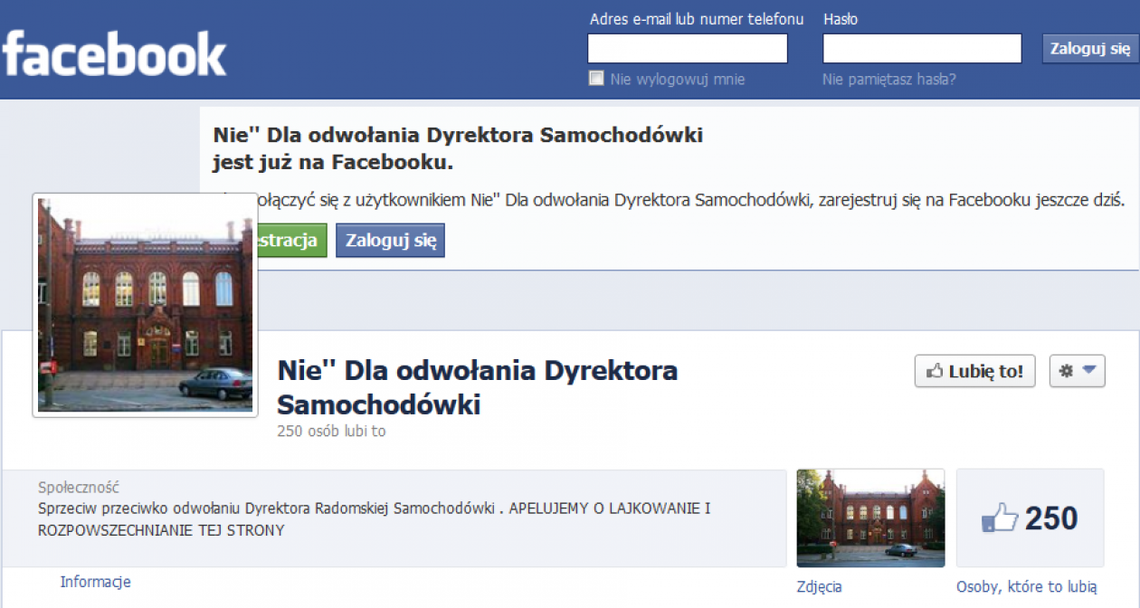Open the Zdjęcia photo thumbnail
The image size is (1140, 608).
[x=870, y=518]
